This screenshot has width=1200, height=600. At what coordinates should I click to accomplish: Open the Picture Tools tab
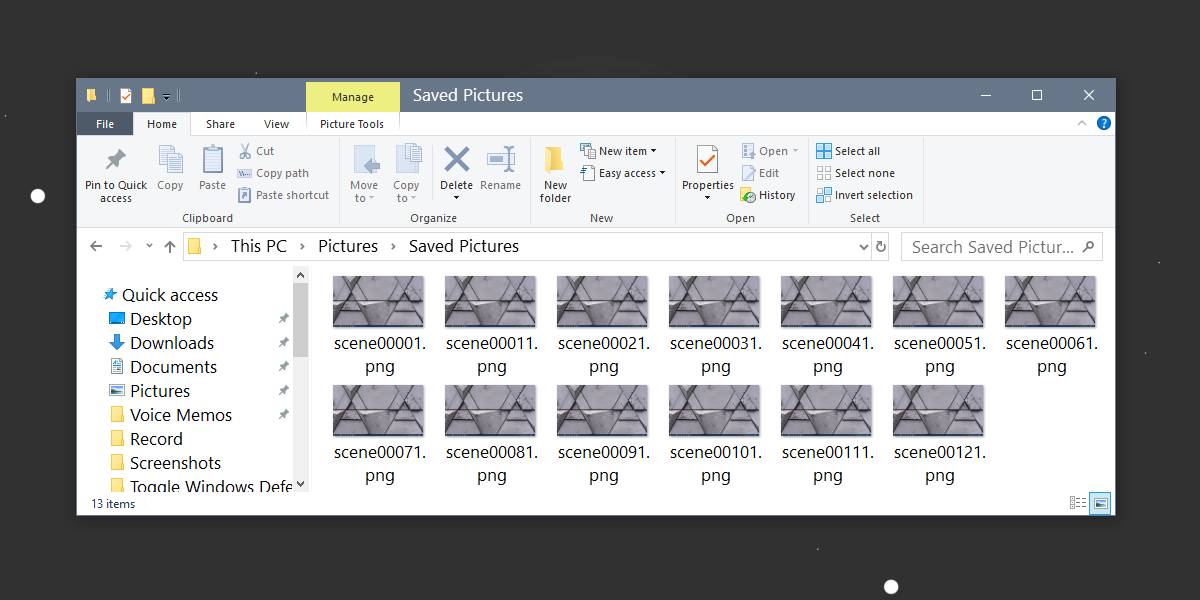coord(352,124)
